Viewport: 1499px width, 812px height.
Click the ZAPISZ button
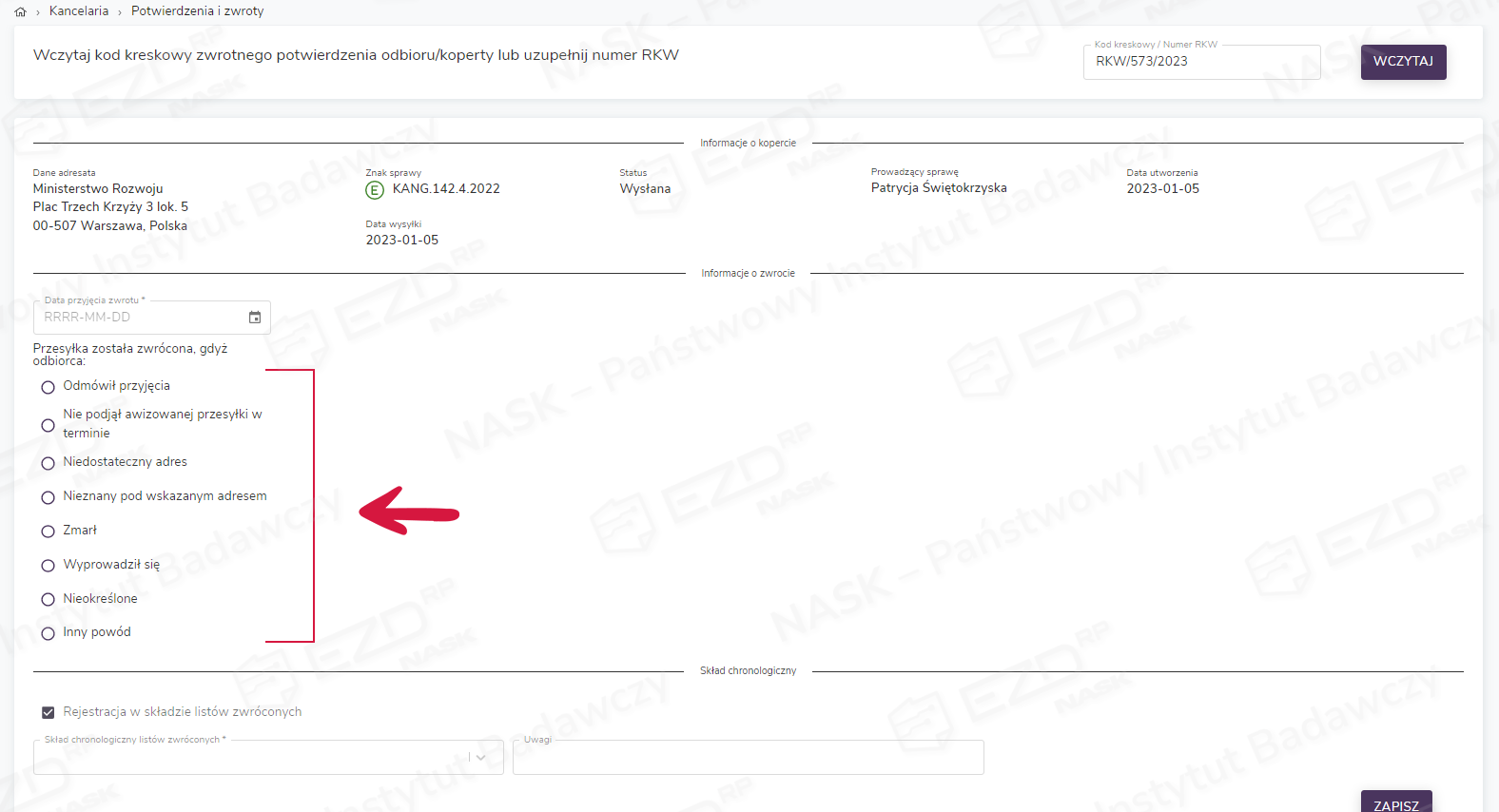[1395, 803]
